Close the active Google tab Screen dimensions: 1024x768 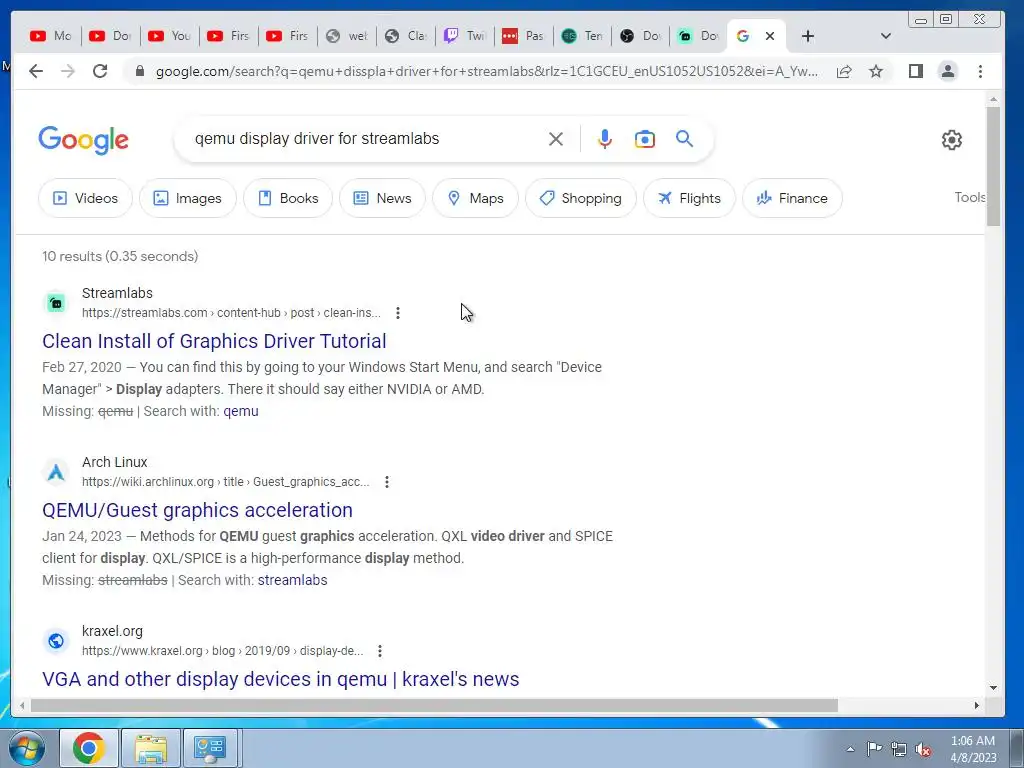pyautogui.click(x=770, y=36)
